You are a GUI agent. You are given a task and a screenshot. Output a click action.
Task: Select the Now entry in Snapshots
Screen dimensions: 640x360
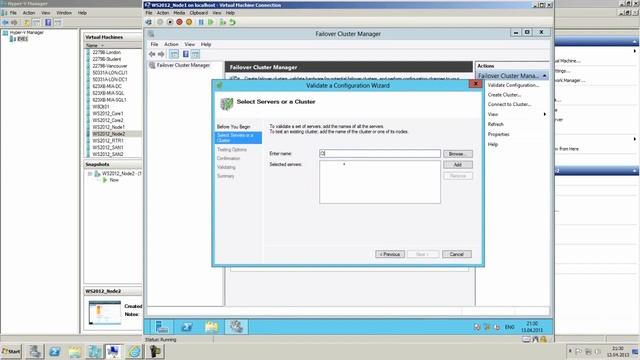pos(114,180)
